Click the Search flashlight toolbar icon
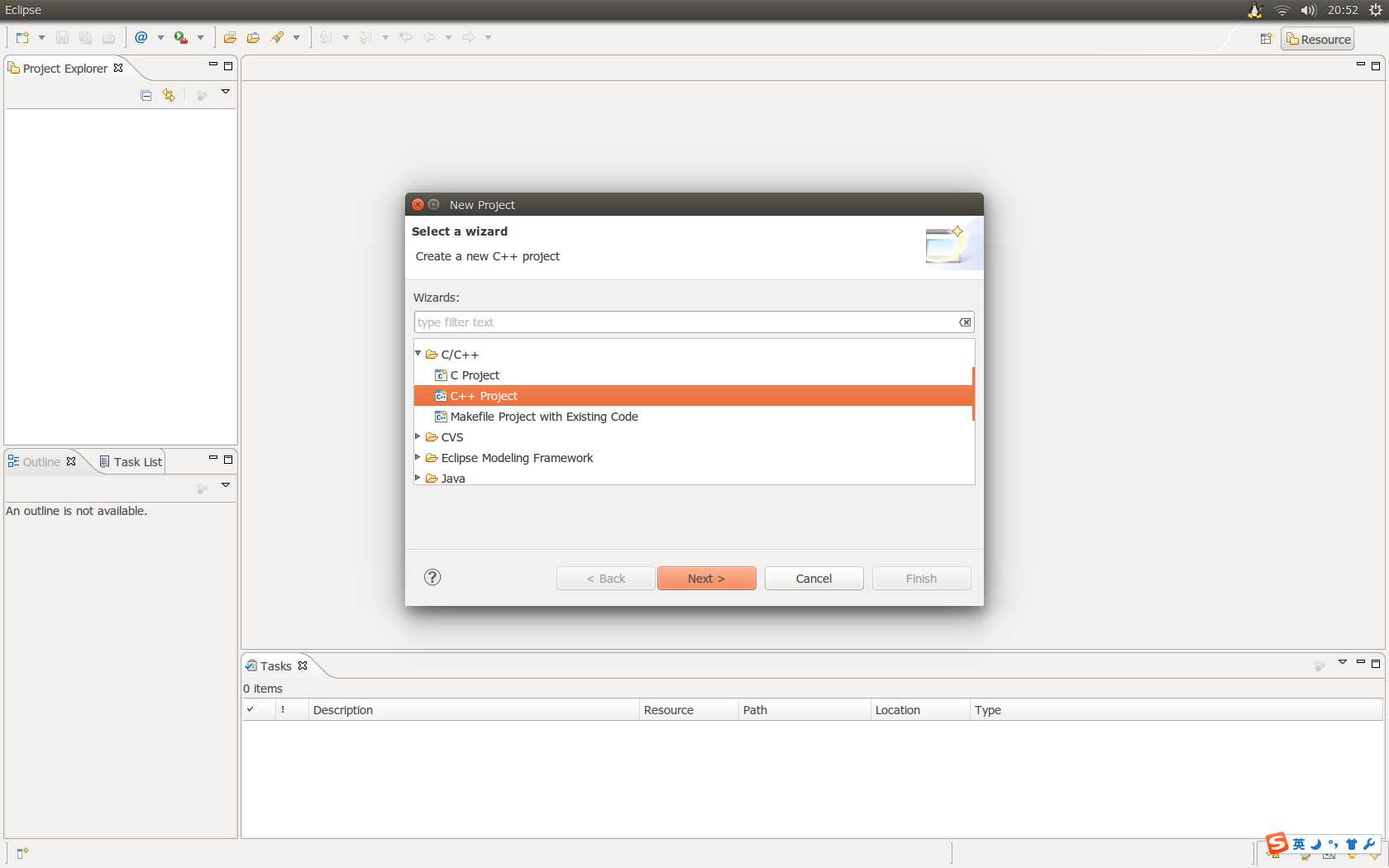 pos(277,38)
